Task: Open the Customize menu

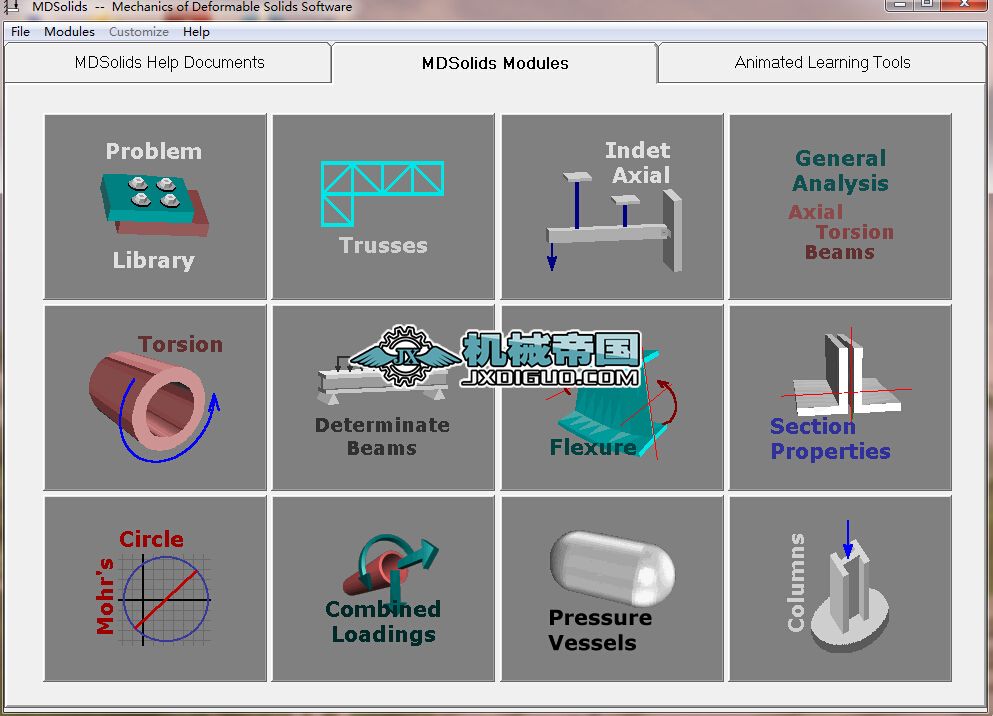Action: [x=139, y=32]
